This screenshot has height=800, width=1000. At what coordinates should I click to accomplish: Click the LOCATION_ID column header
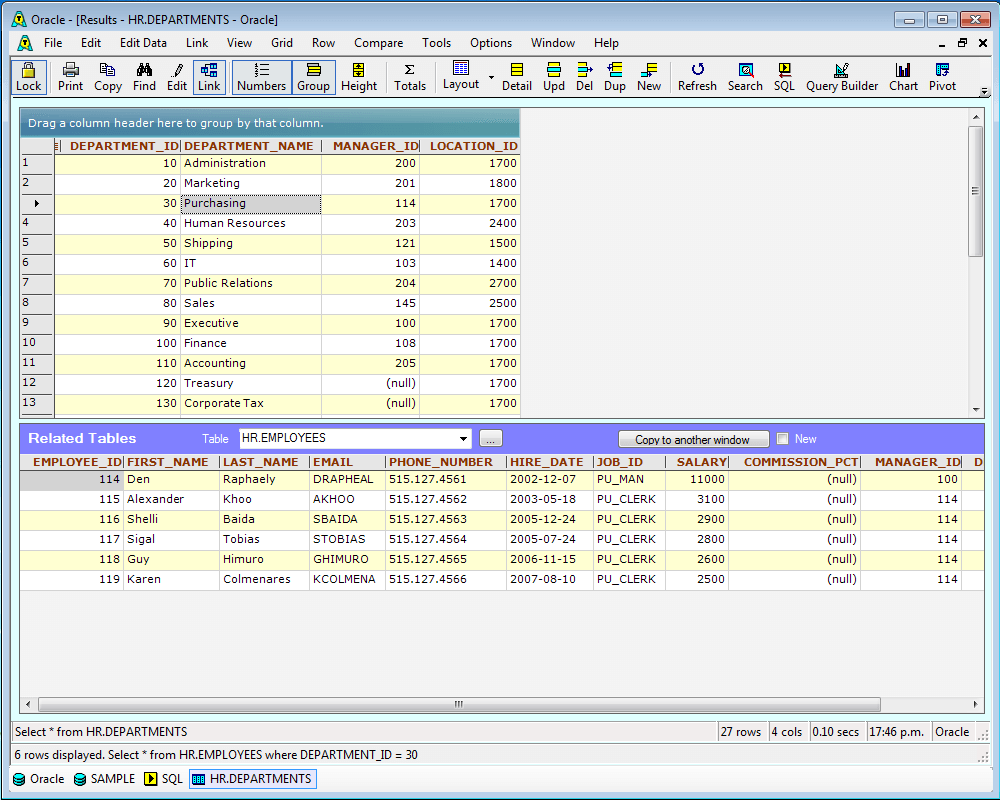coord(472,146)
